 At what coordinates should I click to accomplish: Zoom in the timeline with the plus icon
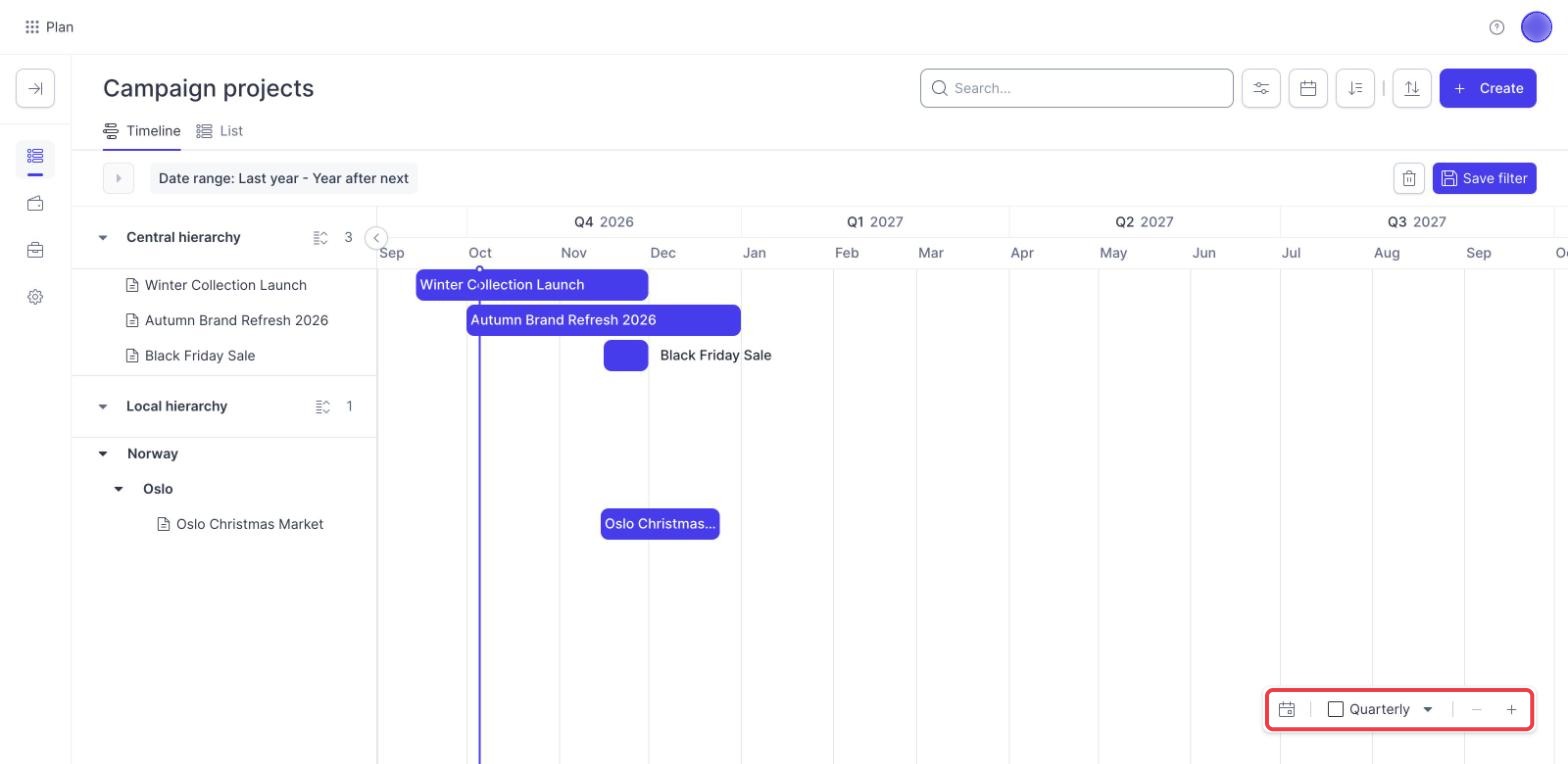coord(1511,709)
